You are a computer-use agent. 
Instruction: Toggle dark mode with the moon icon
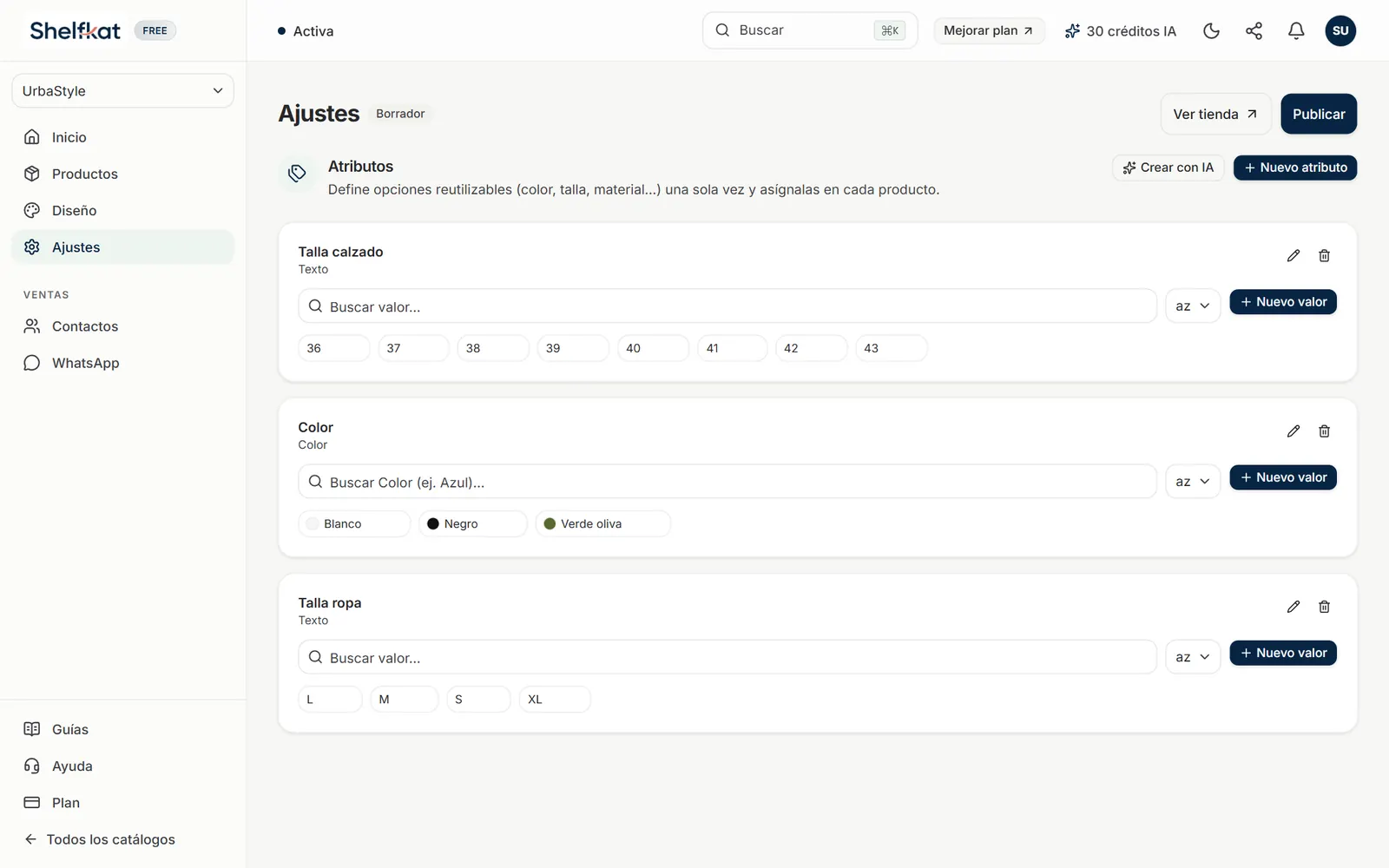1211,31
